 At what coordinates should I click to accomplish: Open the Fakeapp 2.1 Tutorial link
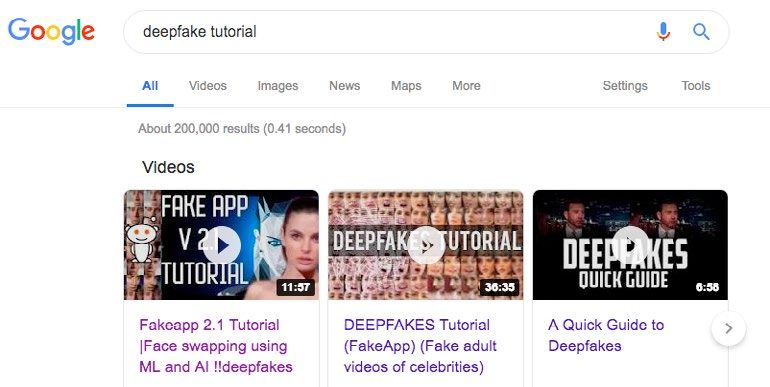(x=216, y=346)
